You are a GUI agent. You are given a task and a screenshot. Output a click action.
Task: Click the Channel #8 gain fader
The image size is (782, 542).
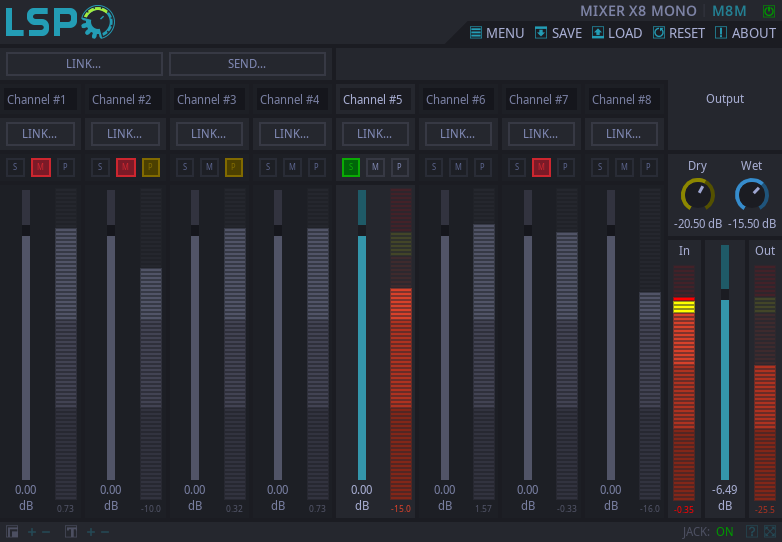[611, 335]
